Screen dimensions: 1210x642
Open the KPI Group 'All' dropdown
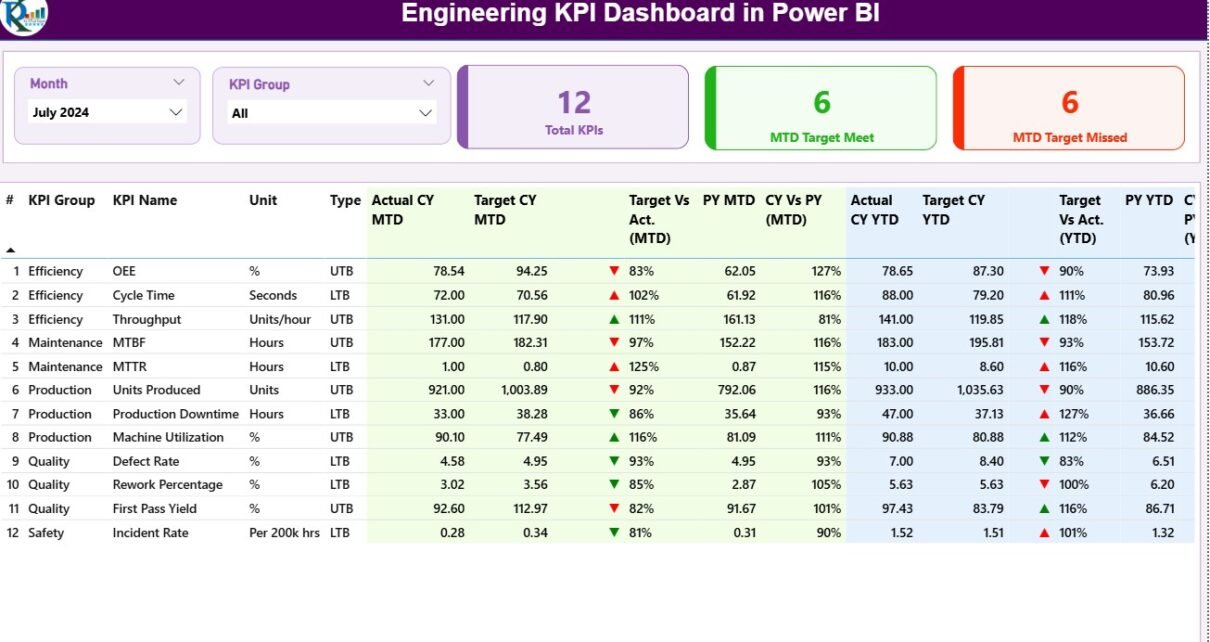(332, 113)
